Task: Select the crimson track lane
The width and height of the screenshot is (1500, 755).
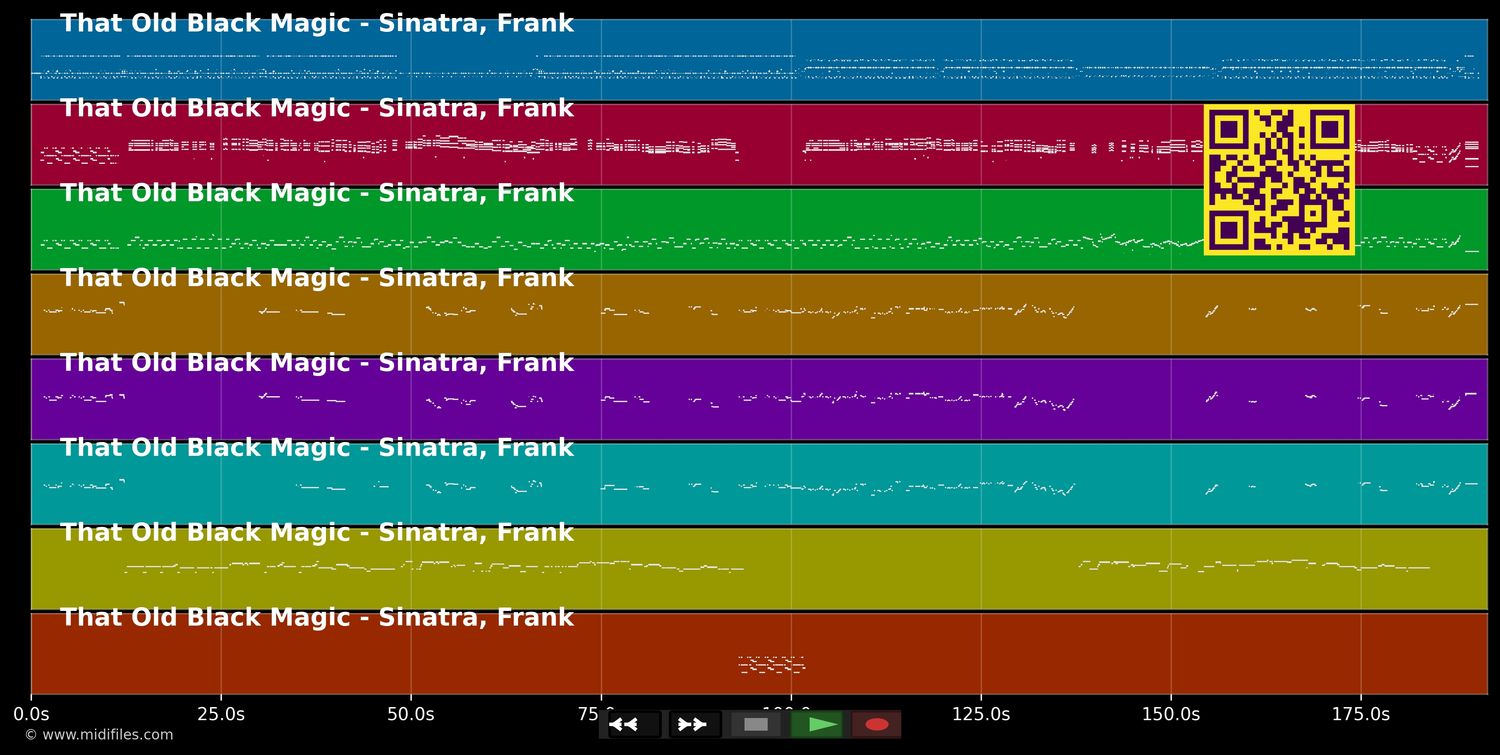Action: tap(759, 145)
